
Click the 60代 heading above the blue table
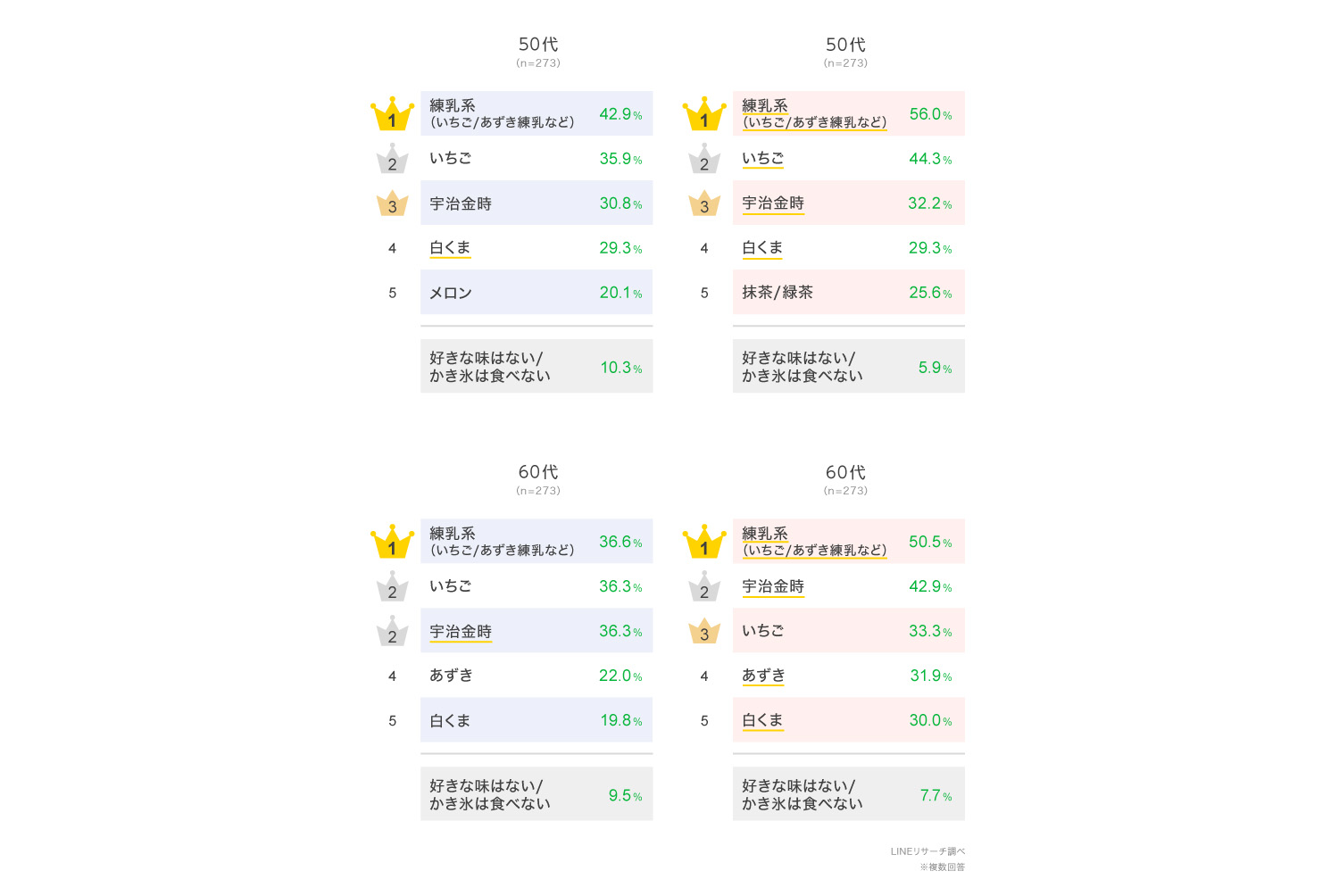(538, 471)
